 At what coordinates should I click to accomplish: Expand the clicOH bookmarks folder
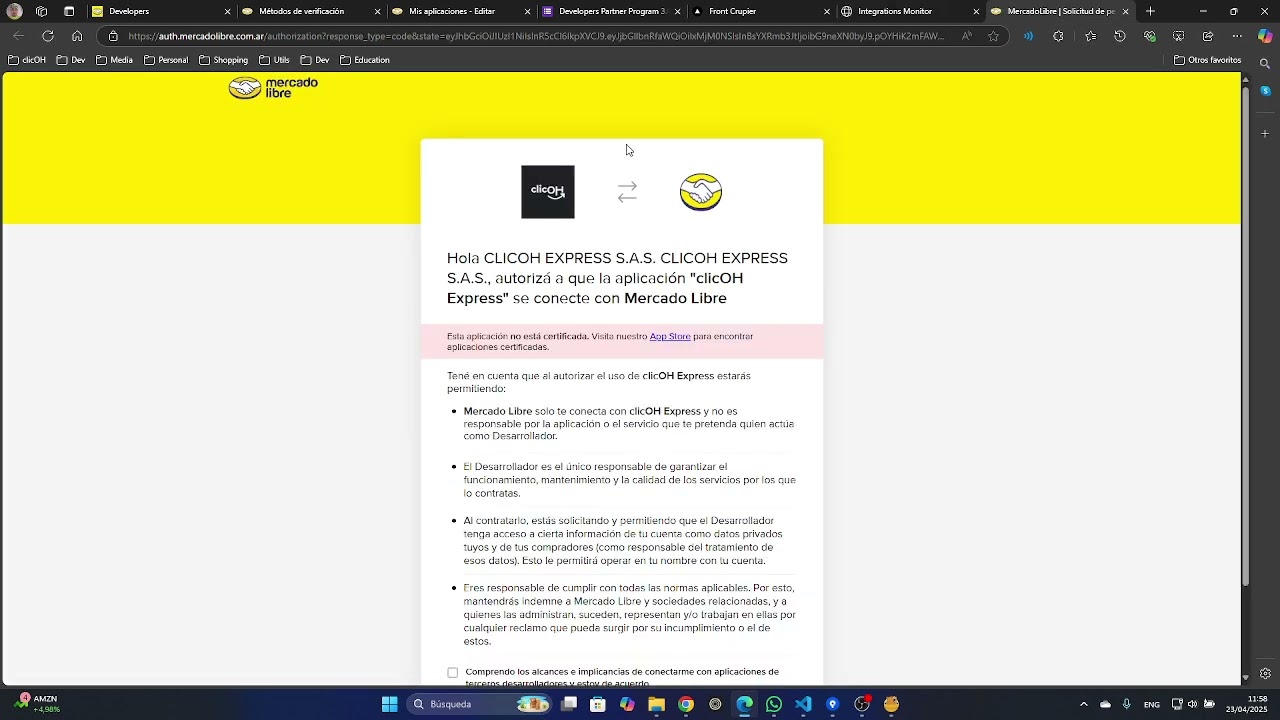(27, 60)
